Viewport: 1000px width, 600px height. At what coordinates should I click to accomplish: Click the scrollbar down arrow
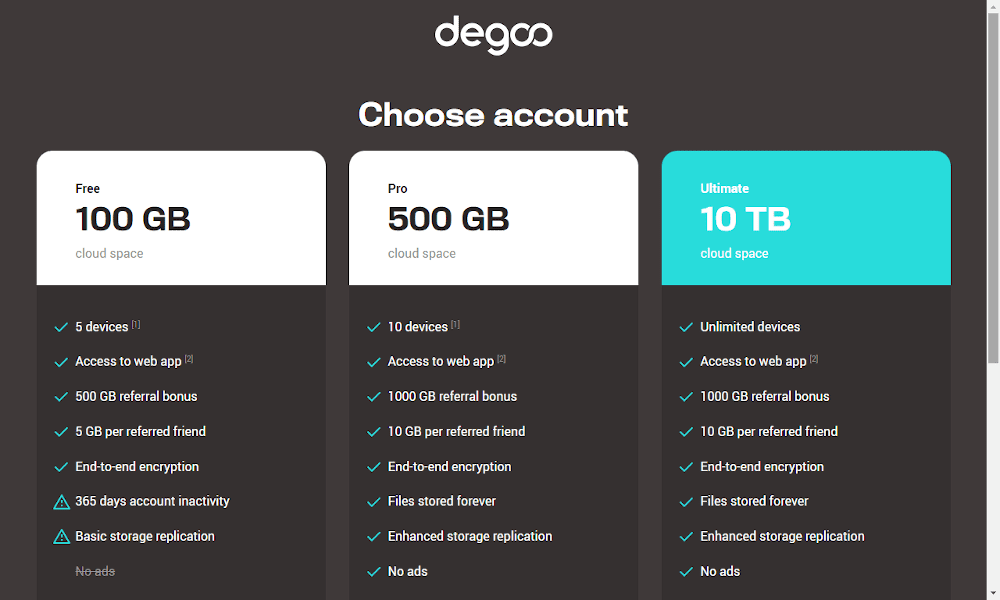pos(993,594)
